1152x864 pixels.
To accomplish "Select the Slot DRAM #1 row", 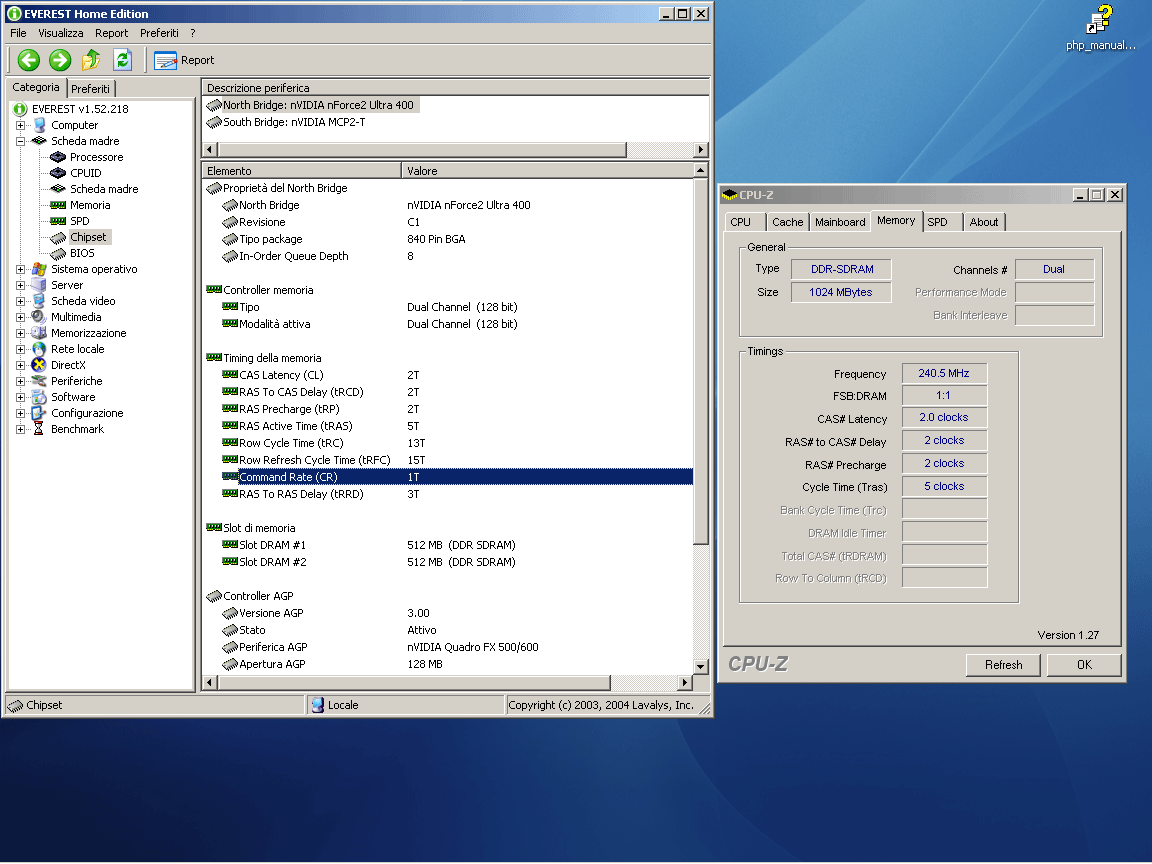I will [x=448, y=545].
